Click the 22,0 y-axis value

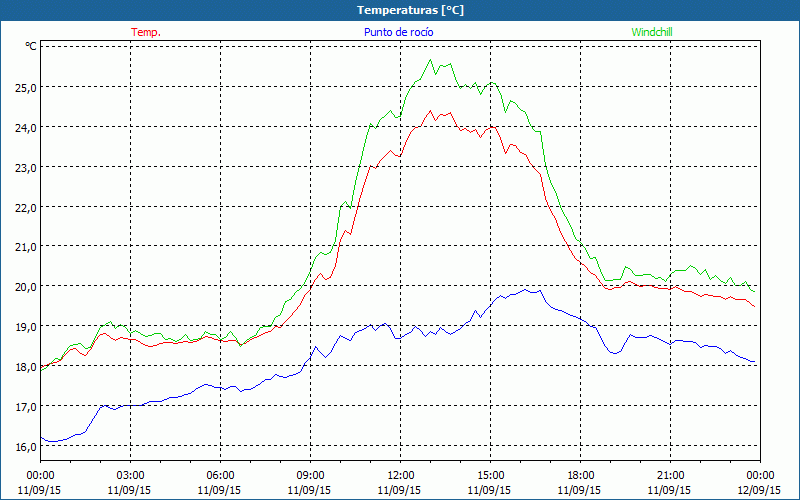27,208
